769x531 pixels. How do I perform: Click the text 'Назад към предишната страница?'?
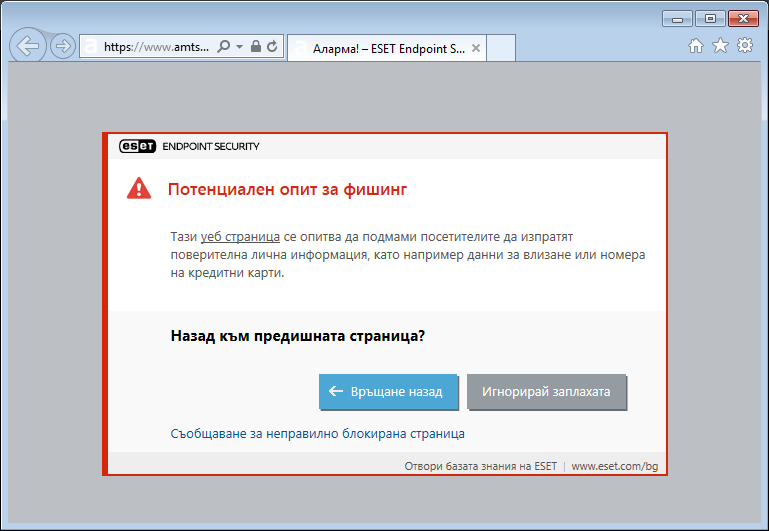pos(298,336)
